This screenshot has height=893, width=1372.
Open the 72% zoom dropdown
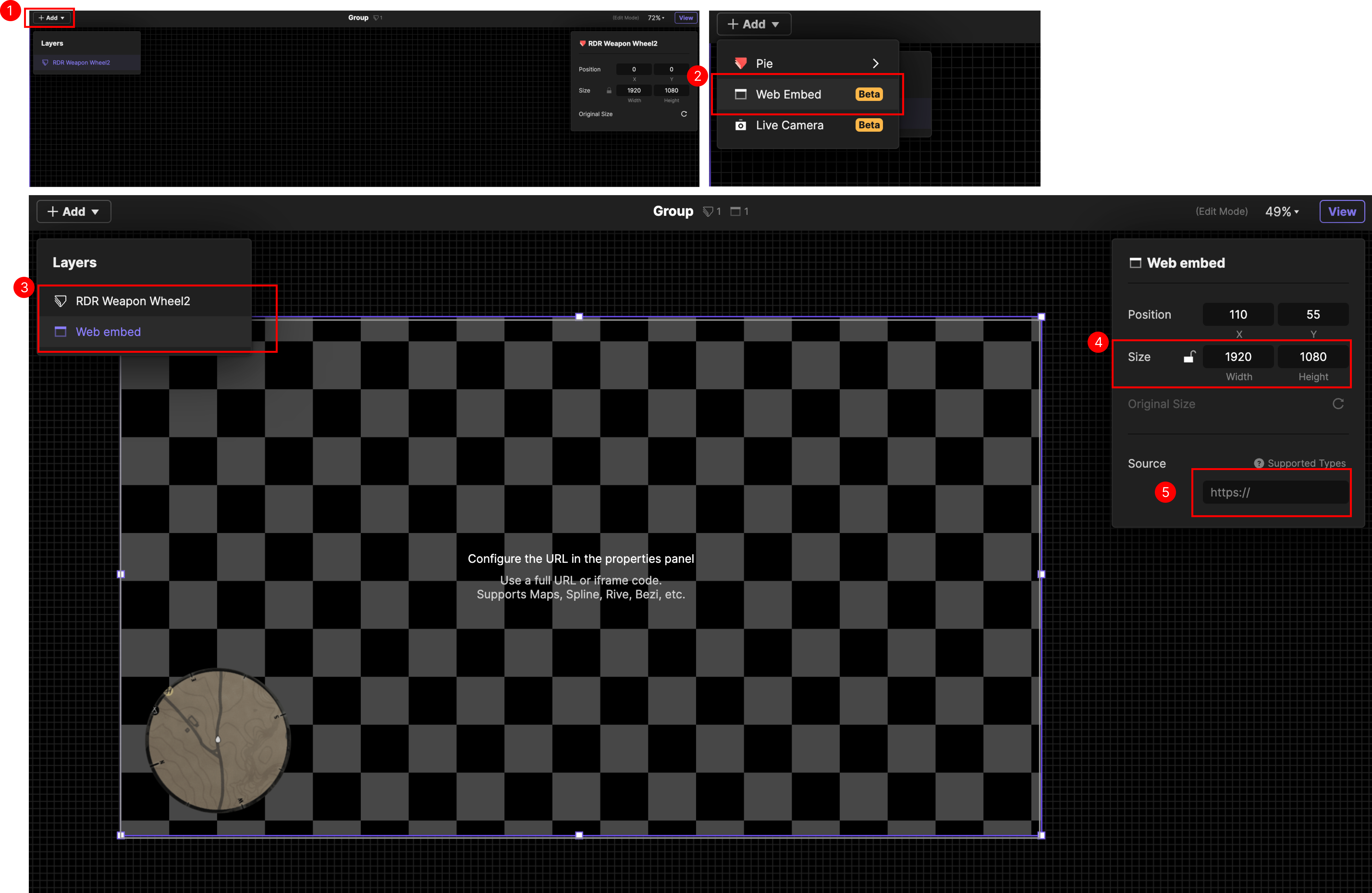[656, 18]
